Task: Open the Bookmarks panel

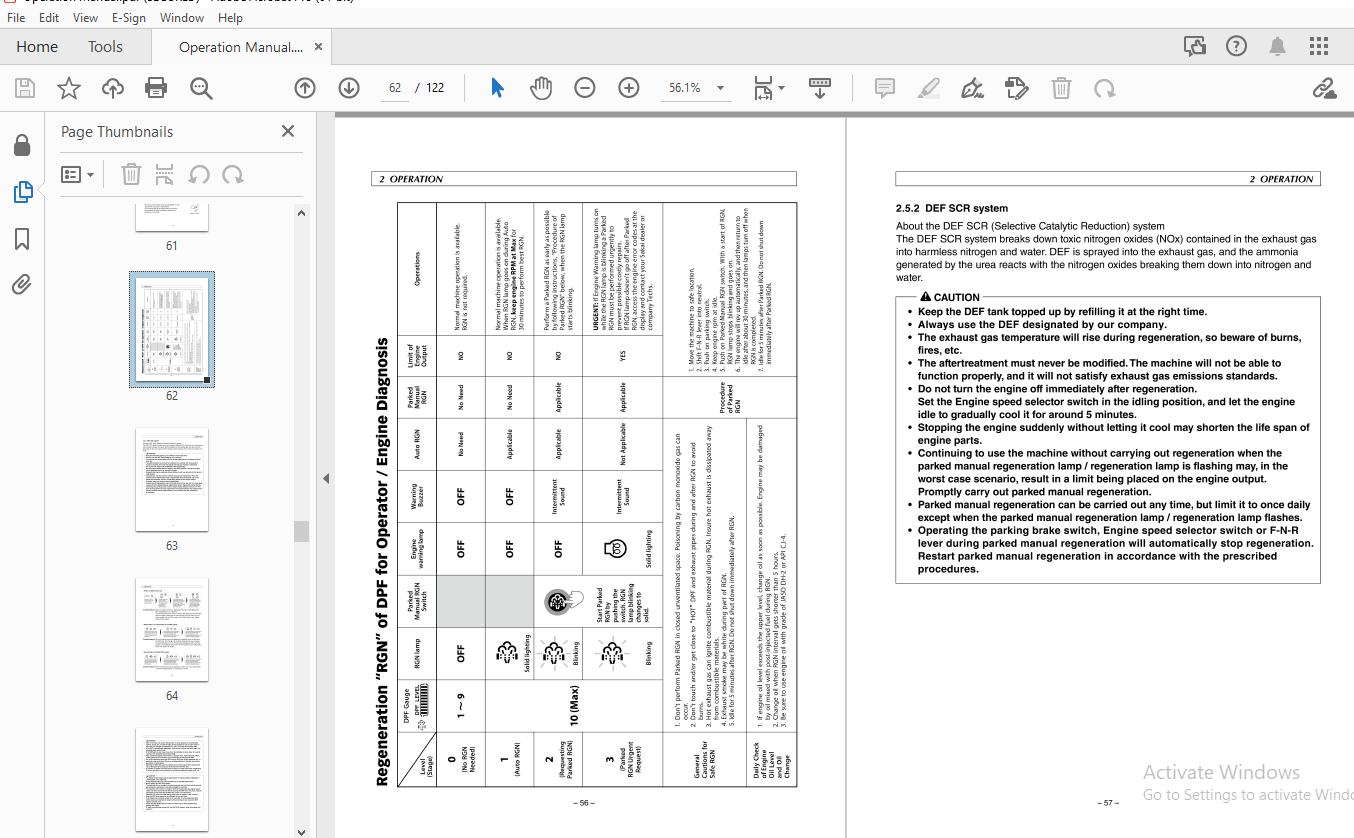Action: (22, 239)
